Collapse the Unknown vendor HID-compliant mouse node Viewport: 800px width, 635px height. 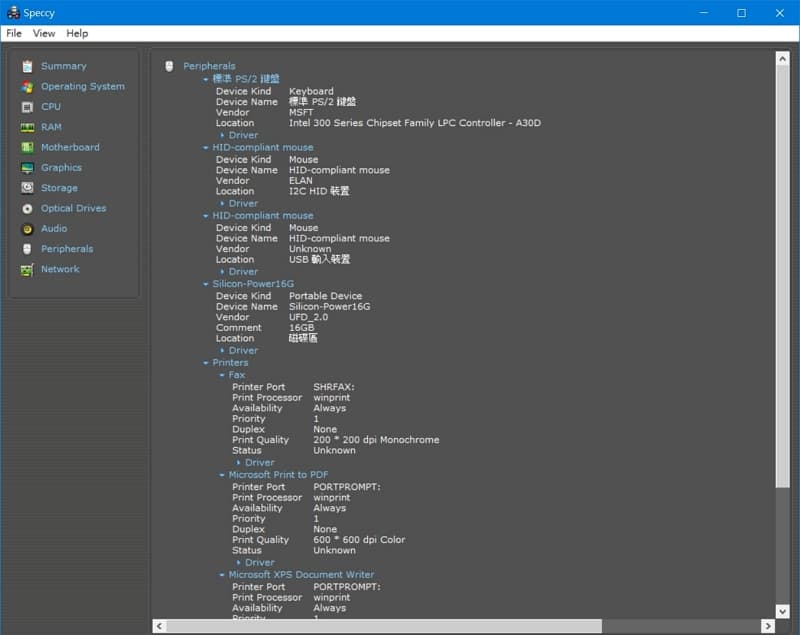click(206, 216)
